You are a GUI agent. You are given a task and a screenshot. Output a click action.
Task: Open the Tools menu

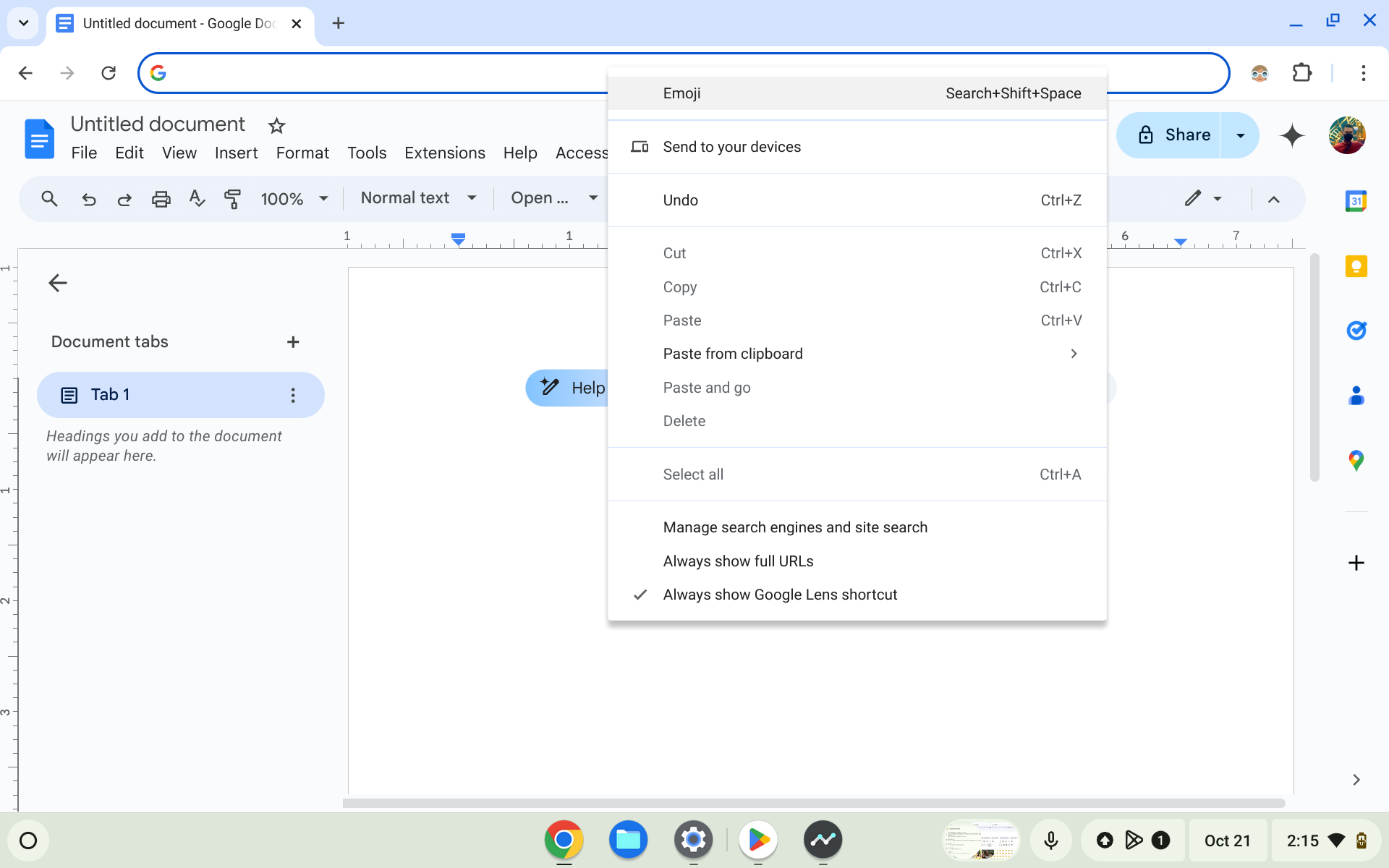click(367, 153)
